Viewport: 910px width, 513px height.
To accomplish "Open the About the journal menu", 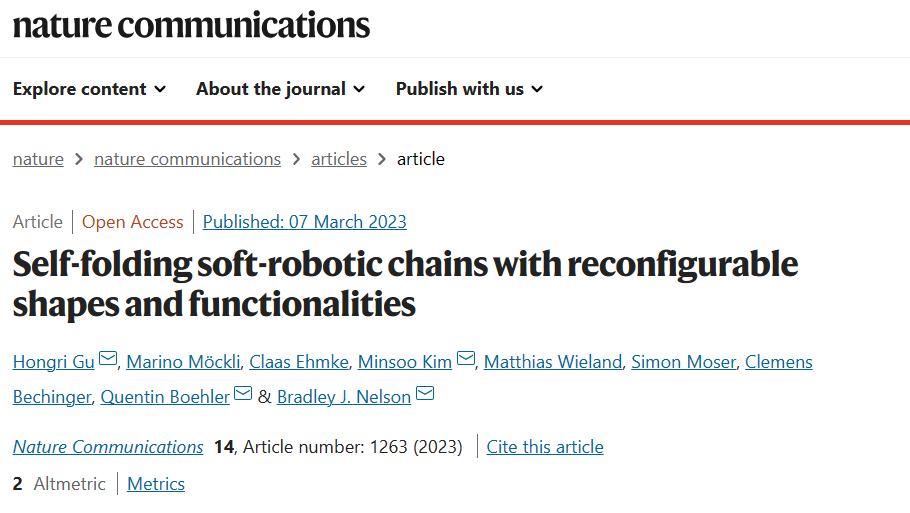I will tap(281, 89).
